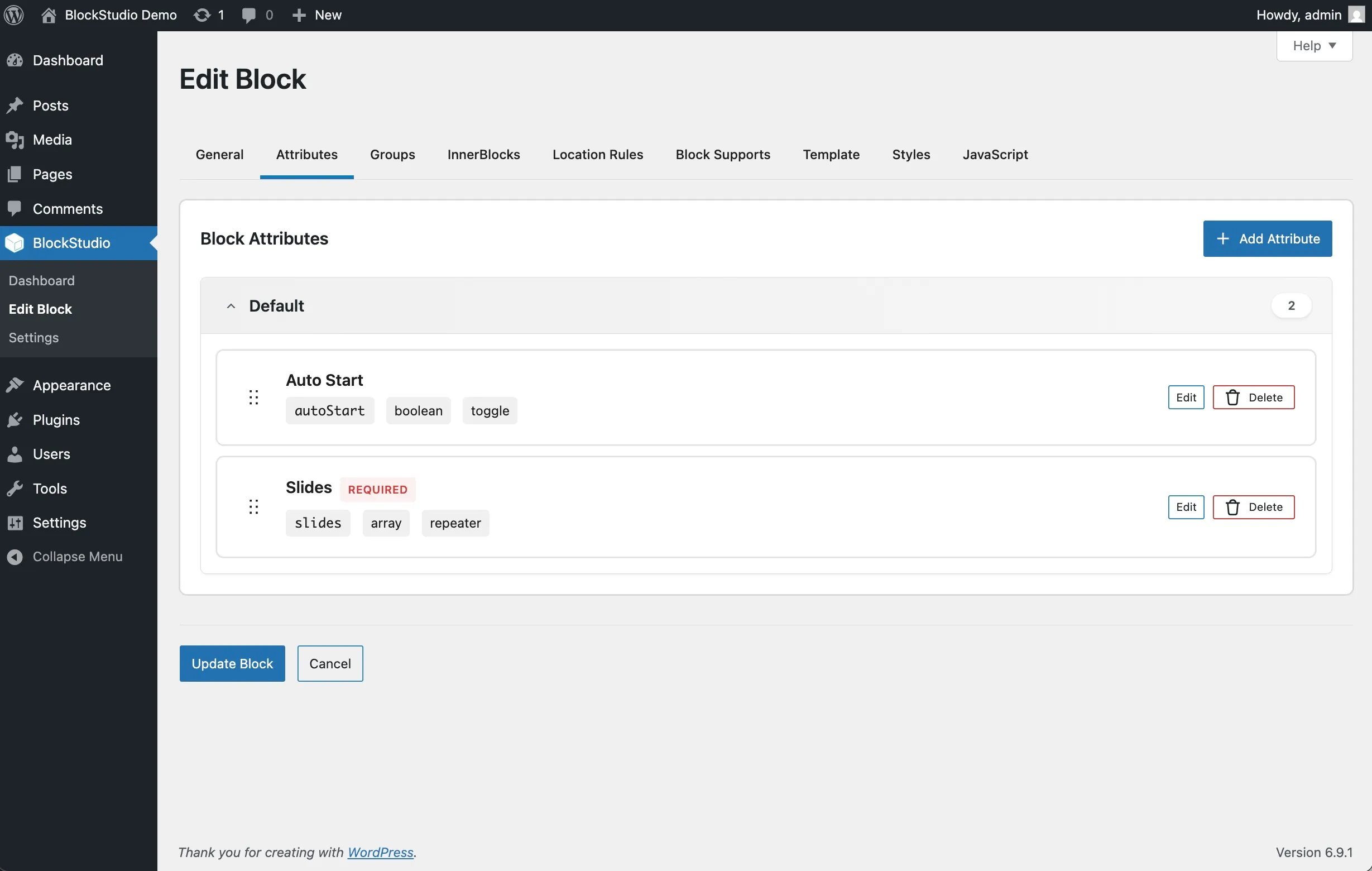Click the Users person icon
The height and width of the screenshot is (871, 1372).
[x=16, y=454]
